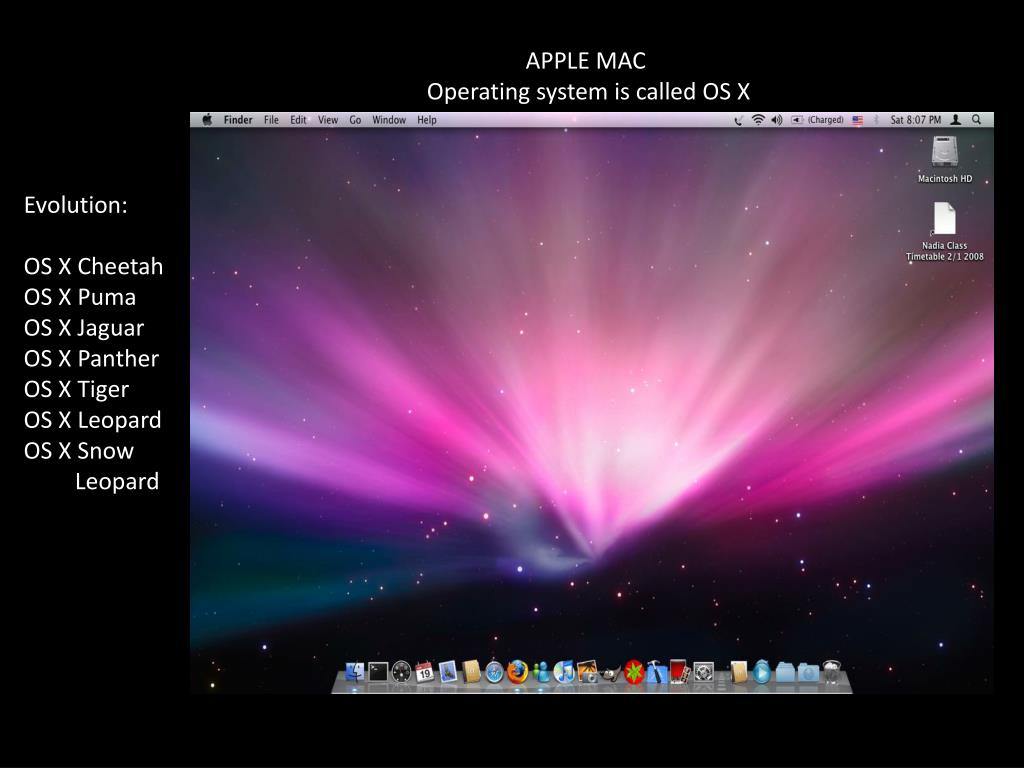
Task: Open Spotlight search magnifier
Action: click(x=976, y=120)
